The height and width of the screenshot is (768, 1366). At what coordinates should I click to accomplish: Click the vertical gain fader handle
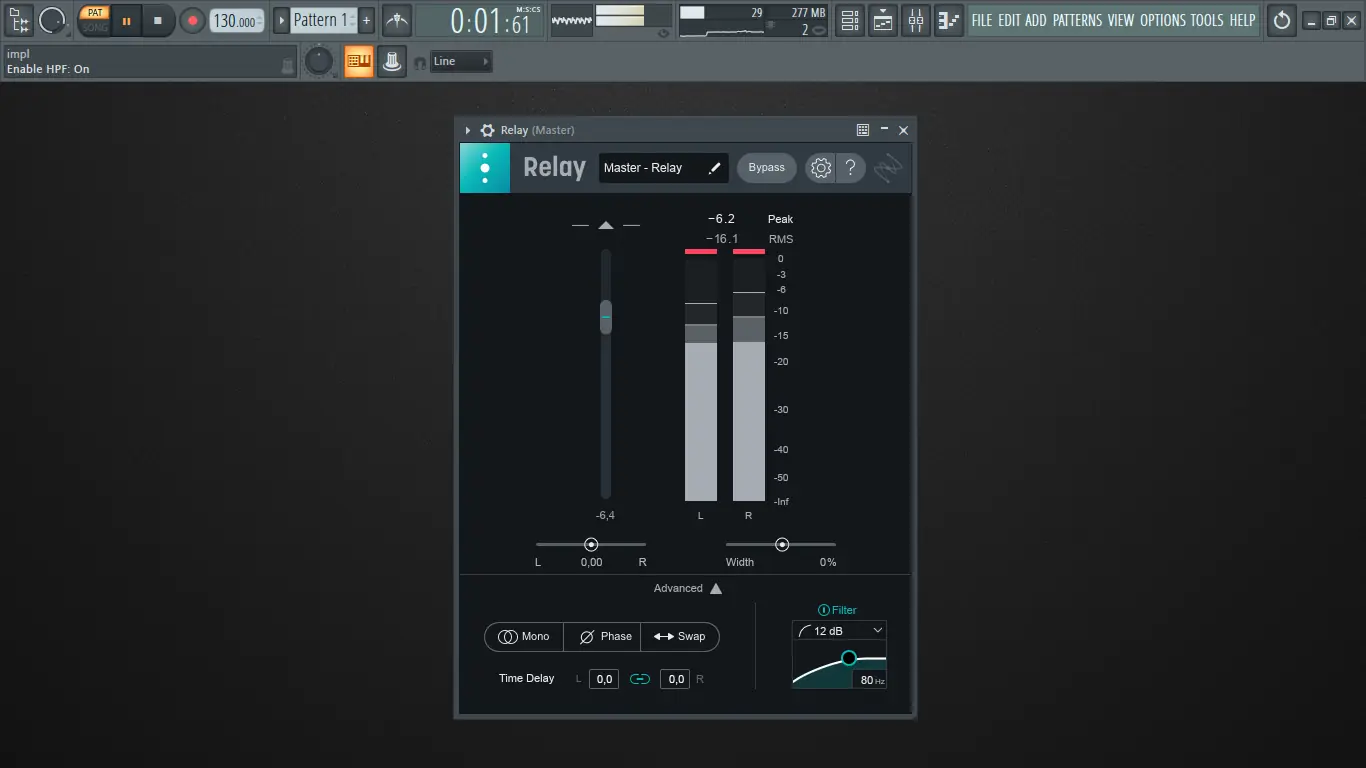pyautogui.click(x=606, y=317)
